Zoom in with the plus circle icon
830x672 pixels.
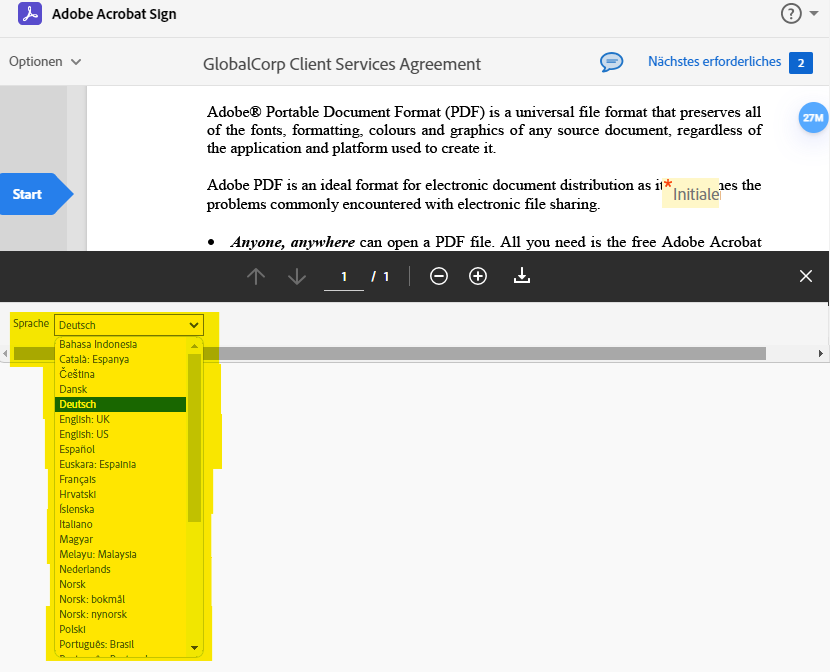(478, 276)
